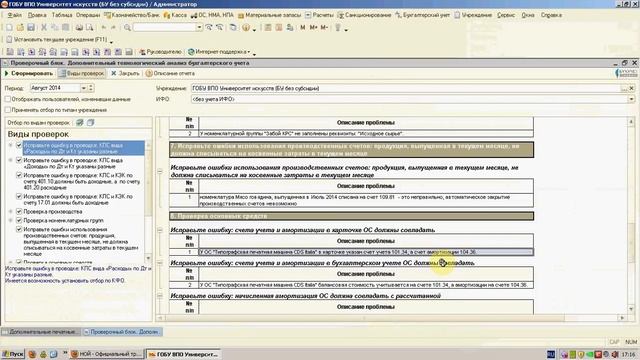Toggle Отображать пользователей, изменивших данные
Image resolution: width=640 pixels, height=360 pixels.
pyautogui.click(x=8, y=99)
